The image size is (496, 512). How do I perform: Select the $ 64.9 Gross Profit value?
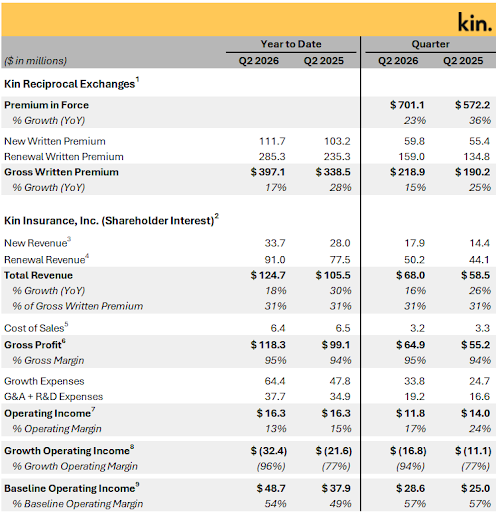[410, 345]
